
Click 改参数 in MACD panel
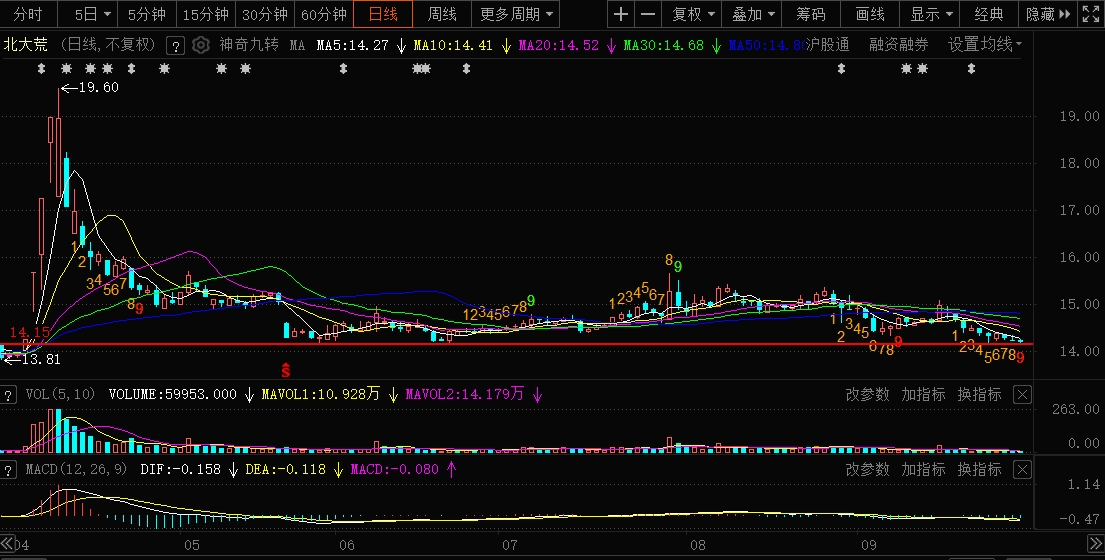[867, 470]
